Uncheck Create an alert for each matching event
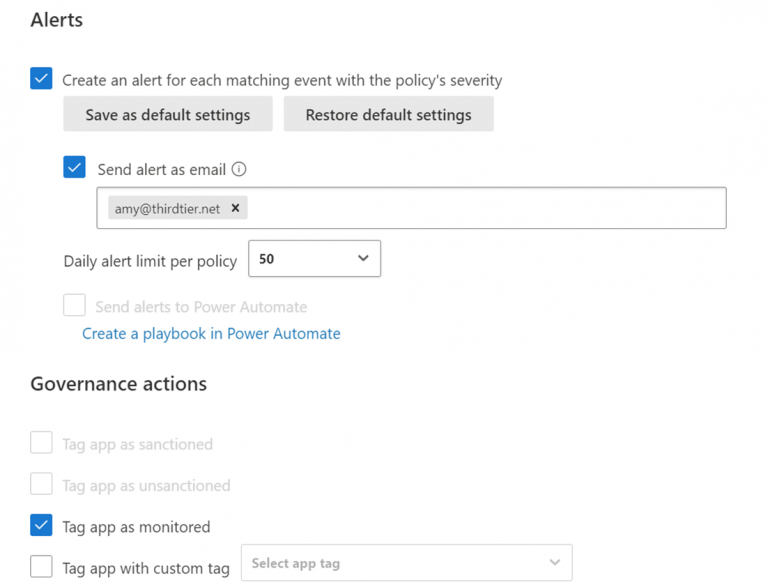768x587 pixels. [x=41, y=79]
